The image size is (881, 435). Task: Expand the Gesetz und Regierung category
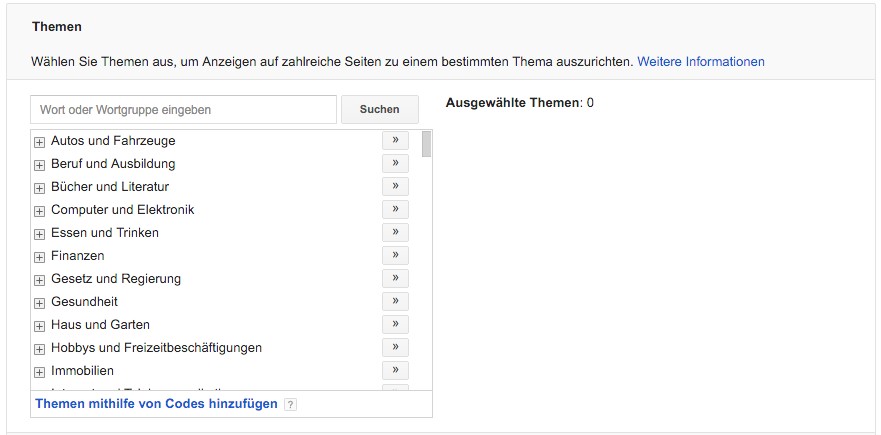39,280
